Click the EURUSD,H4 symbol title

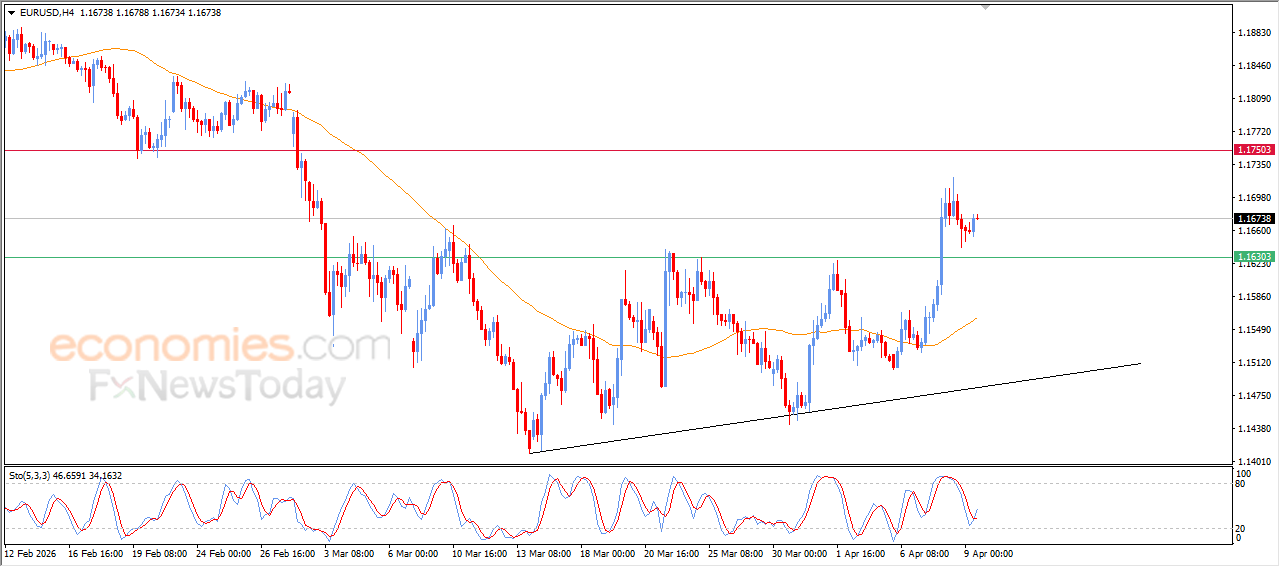pos(47,13)
